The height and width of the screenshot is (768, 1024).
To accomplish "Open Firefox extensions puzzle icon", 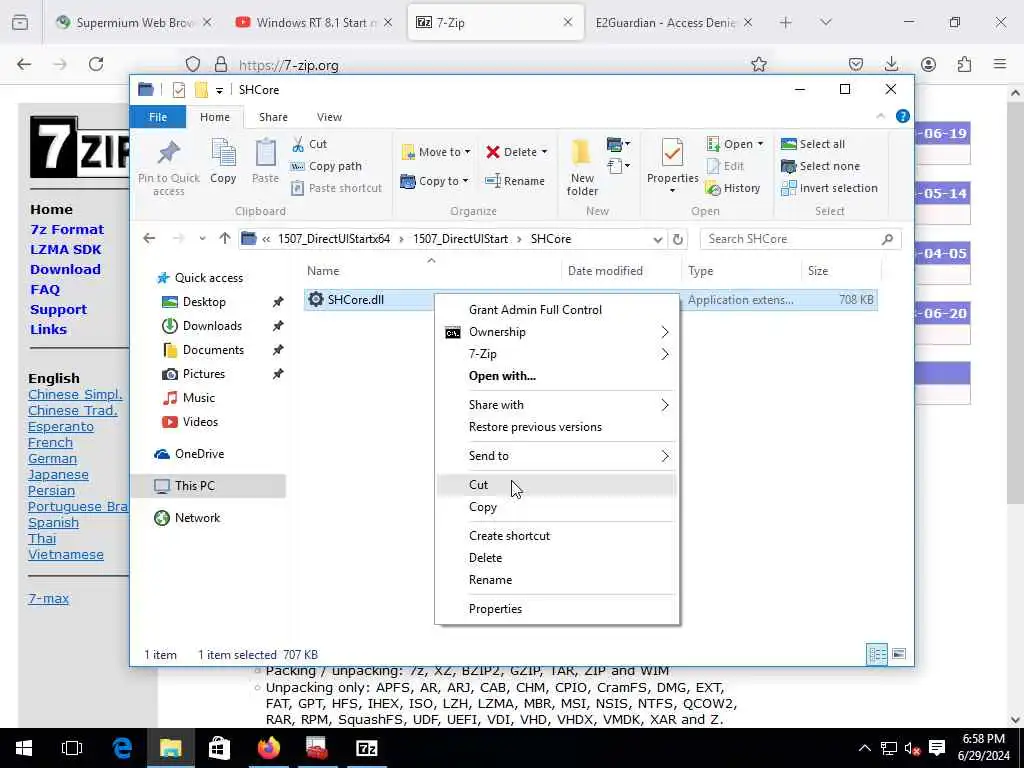I will coord(964,64).
